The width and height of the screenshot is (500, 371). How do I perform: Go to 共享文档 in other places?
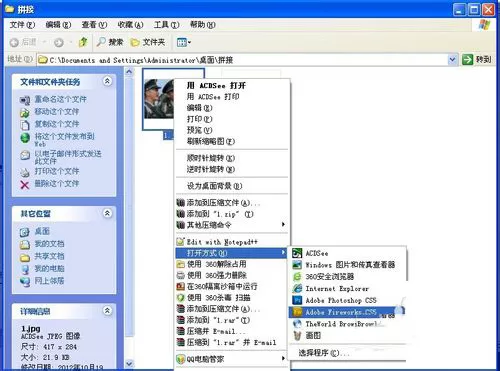(x=49, y=256)
